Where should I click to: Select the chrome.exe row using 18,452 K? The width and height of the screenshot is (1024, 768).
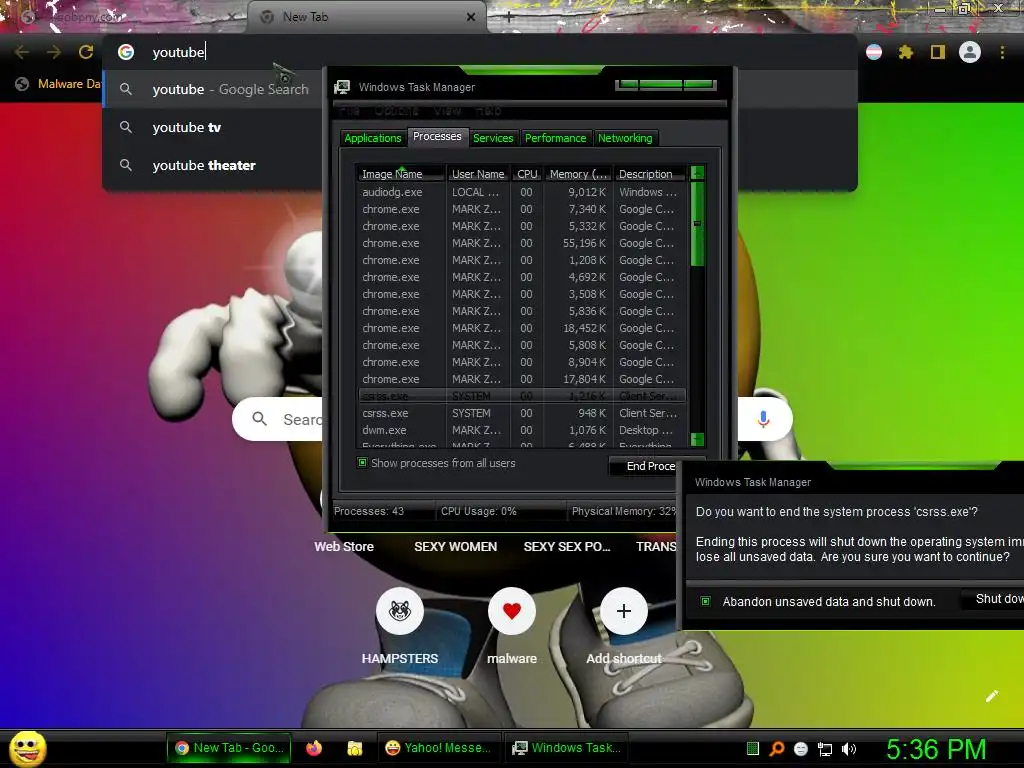pyautogui.click(x=521, y=328)
